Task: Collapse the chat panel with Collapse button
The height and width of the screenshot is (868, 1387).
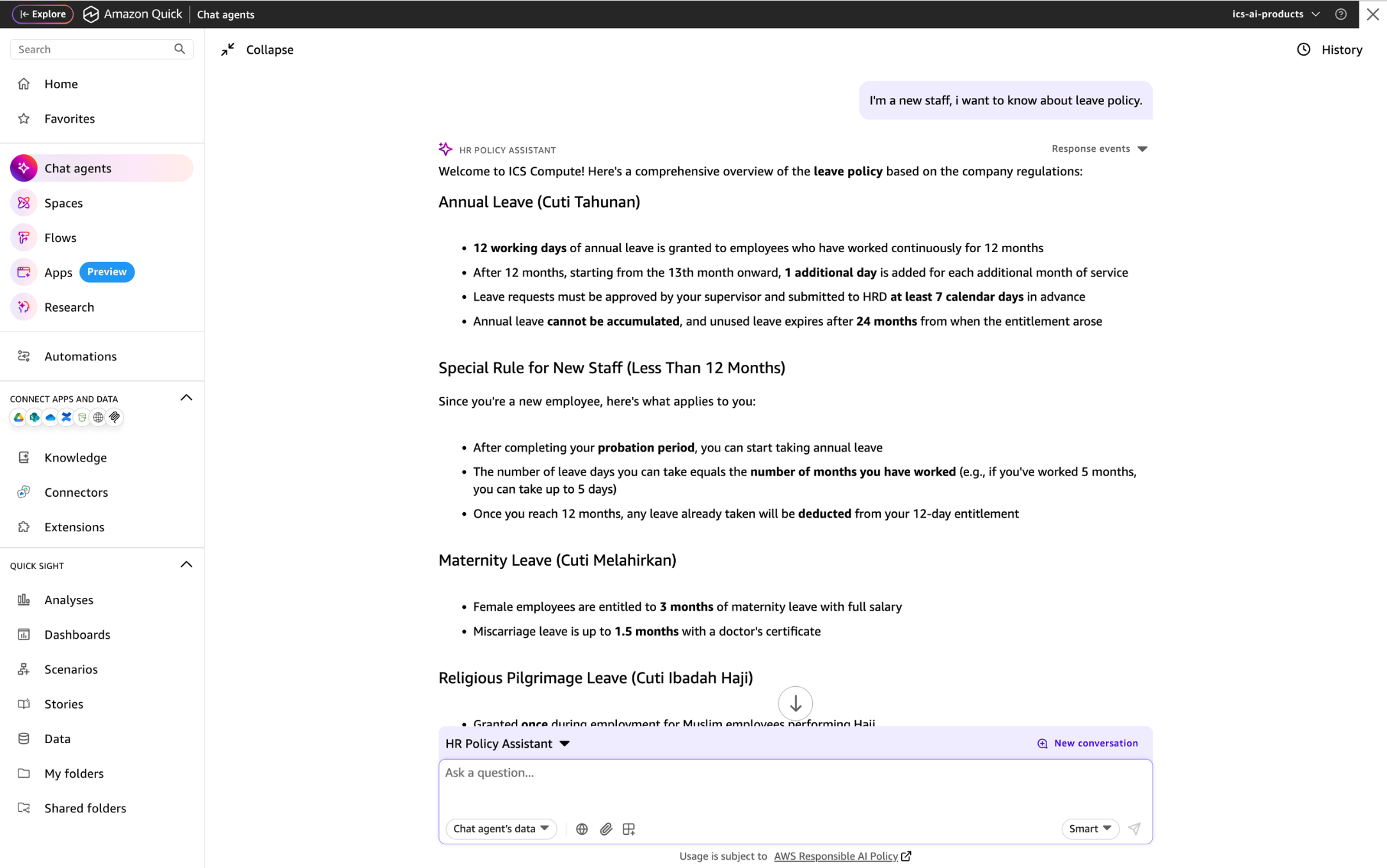Action: [257, 49]
